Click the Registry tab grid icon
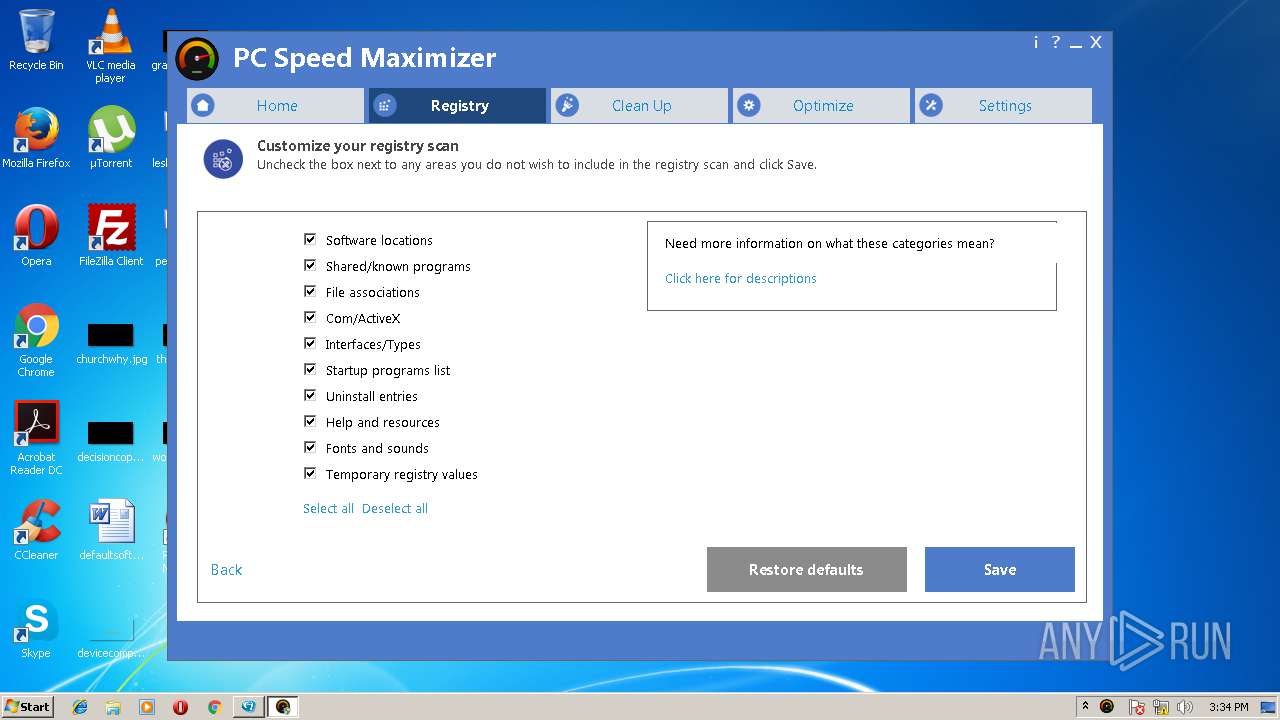Image resolution: width=1280 pixels, height=720 pixels. pos(385,105)
